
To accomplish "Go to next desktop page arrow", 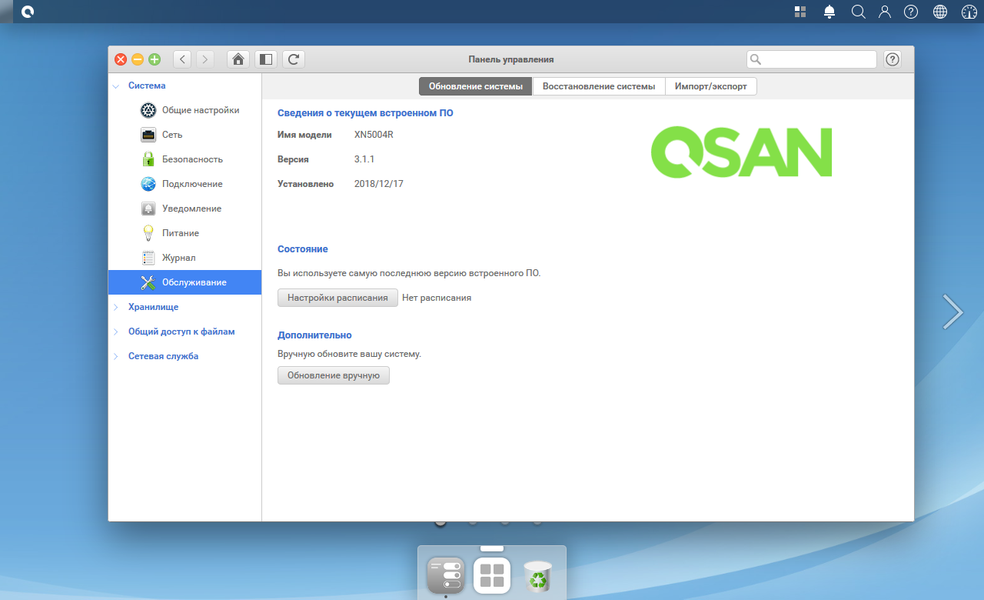I will tap(953, 311).
